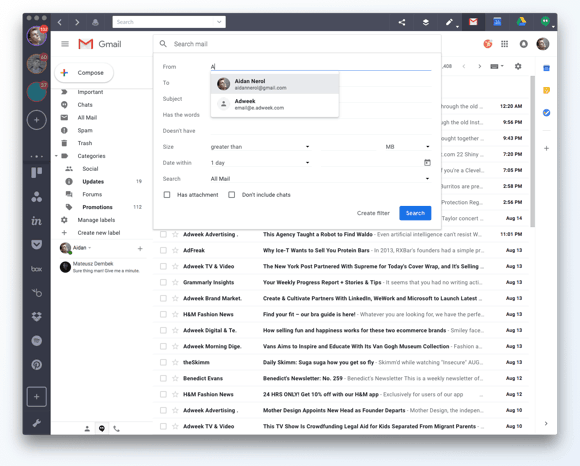Screen dimensions: 580x466
Task: Open Pocket icon in left dock
Action: tap(37, 244)
